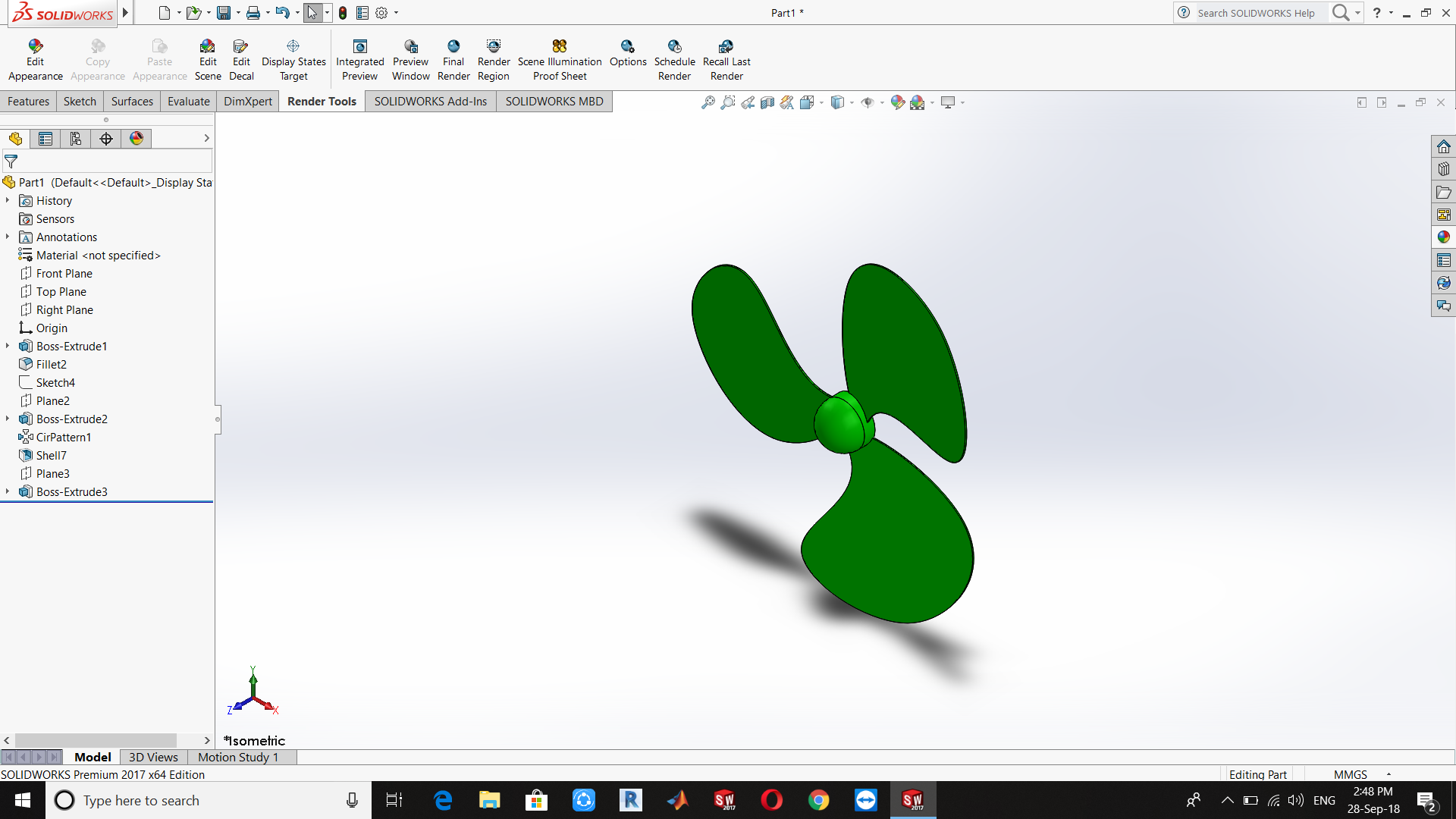Image resolution: width=1456 pixels, height=819 pixels.
Task: Toggle the Preview Window
Action: coord(410,61)
